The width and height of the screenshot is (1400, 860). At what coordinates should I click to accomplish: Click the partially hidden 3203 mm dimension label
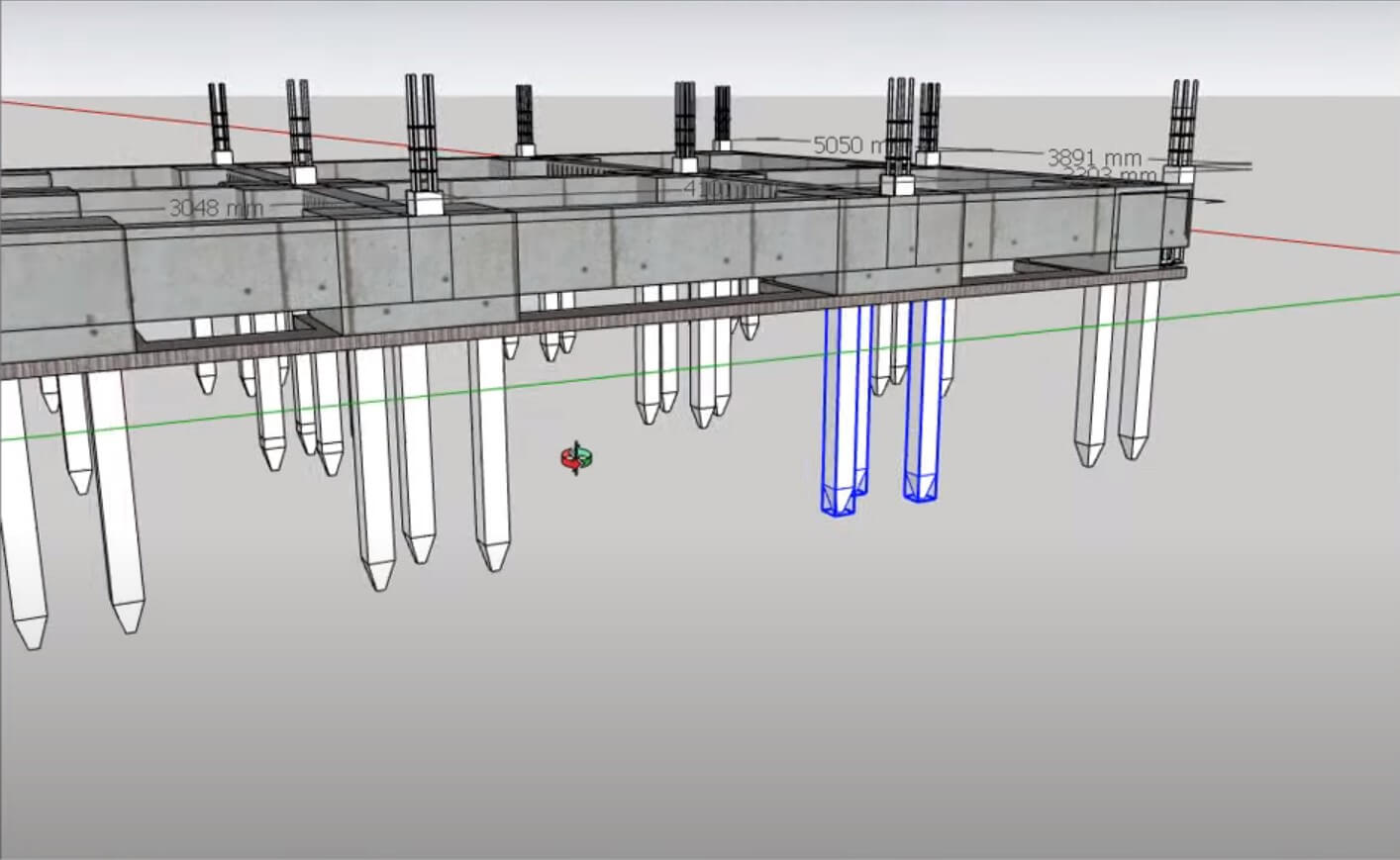point(1109,175)
